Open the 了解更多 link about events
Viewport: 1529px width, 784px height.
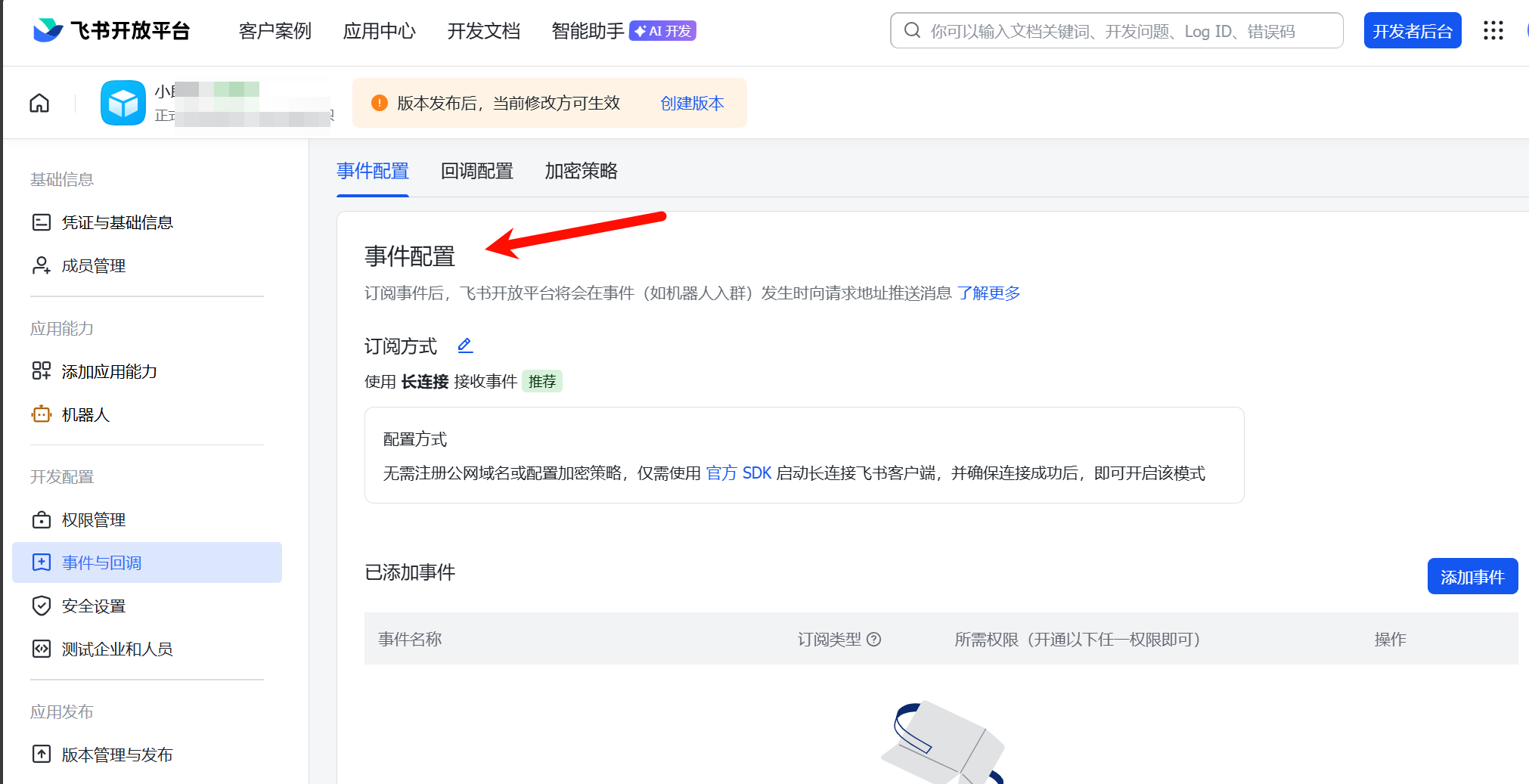click(989, 293)
